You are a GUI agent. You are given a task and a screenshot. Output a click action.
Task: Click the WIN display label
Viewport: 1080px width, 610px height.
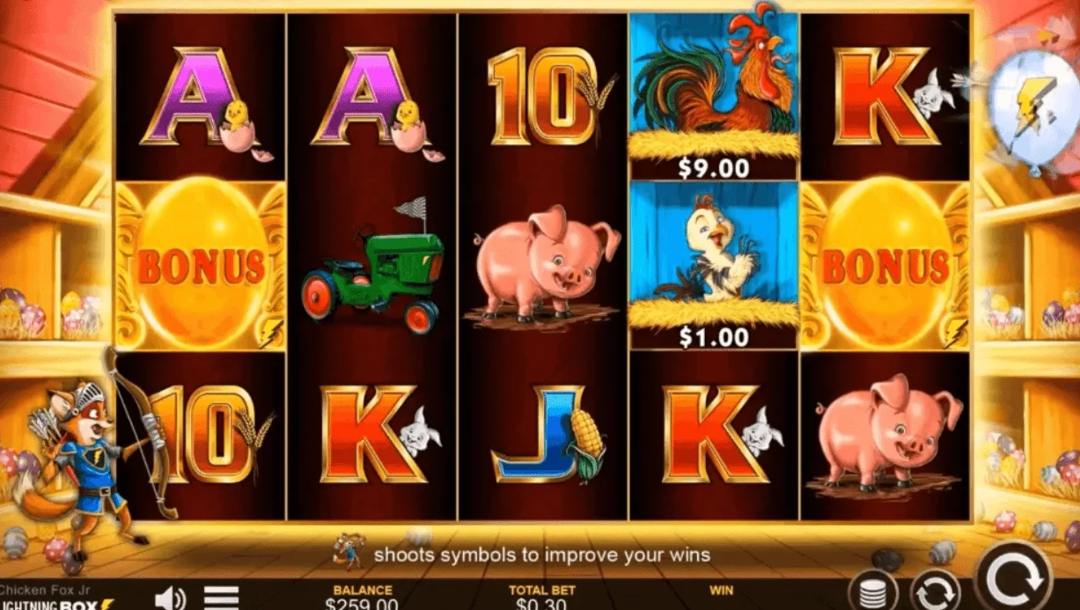(x=721, y=590)
